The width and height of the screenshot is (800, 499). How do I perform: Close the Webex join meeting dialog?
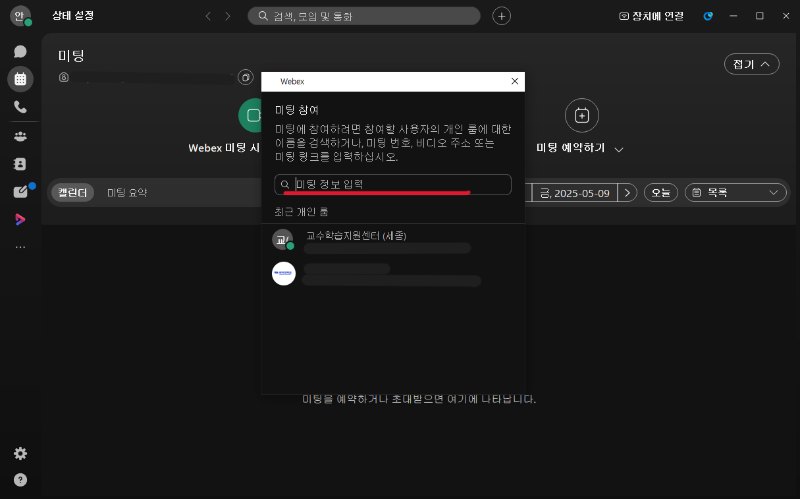(515, 81)
